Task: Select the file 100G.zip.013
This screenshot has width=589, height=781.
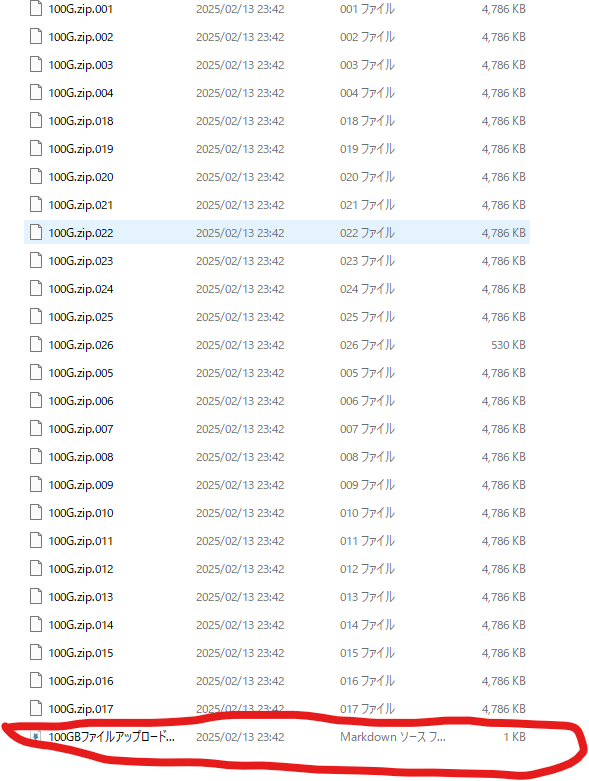Action: click(x=81, y=597)
